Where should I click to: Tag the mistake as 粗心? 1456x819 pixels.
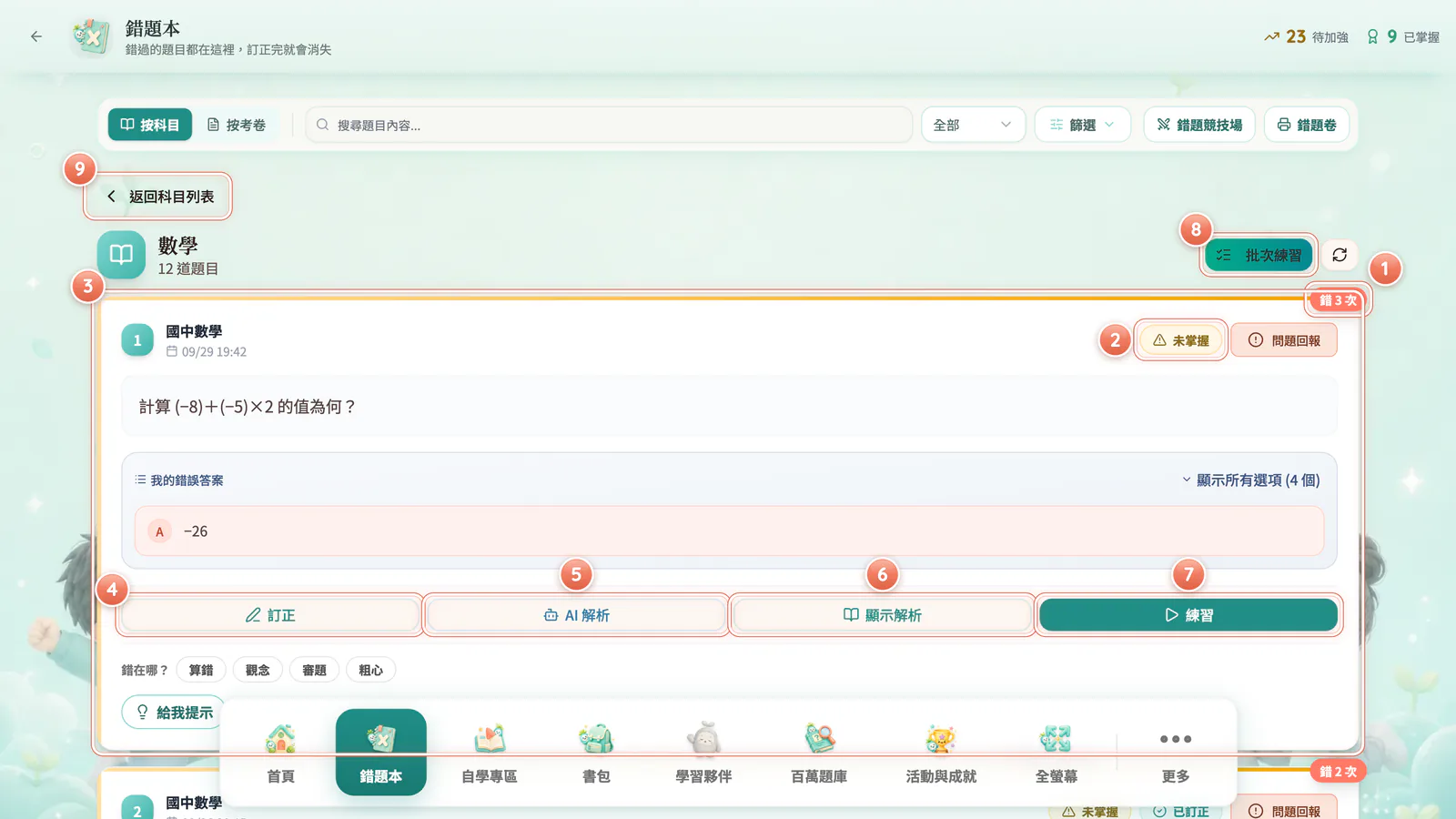pyautogui.click(x=370, y=670)
